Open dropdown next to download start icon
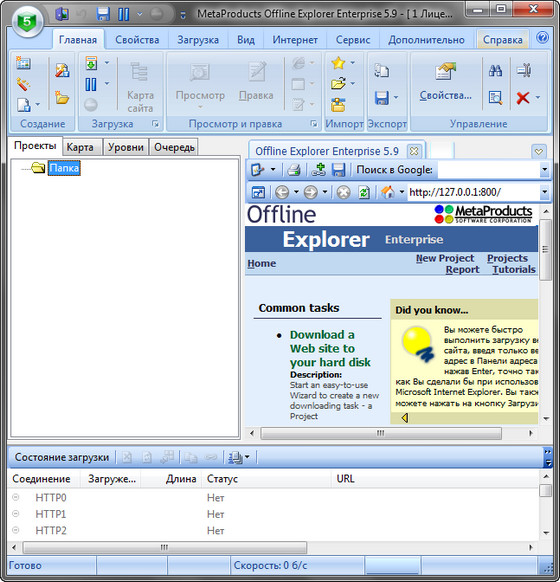The height and width of the screenshot is (582, 560). [x=107, y=63]
